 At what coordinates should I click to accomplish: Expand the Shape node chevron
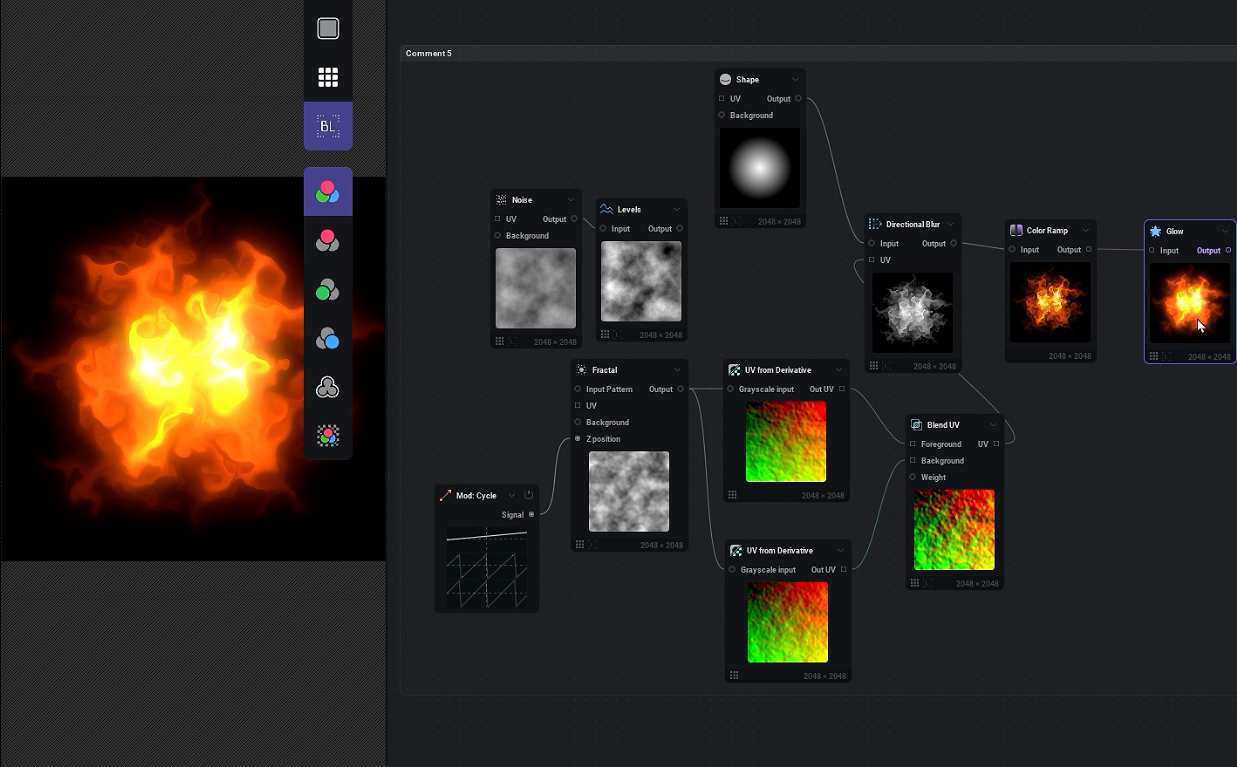[x=795, y=79]
